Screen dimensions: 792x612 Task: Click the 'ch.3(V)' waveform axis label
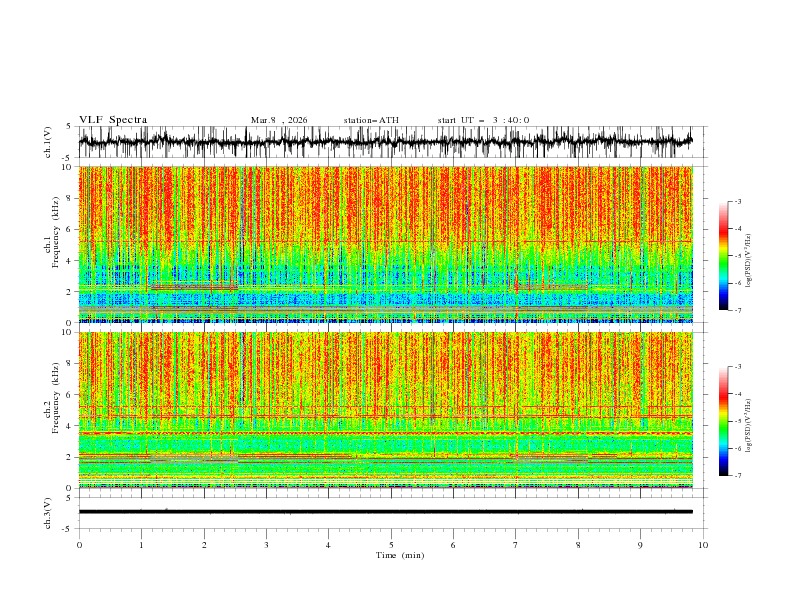(x=48, y=513)
